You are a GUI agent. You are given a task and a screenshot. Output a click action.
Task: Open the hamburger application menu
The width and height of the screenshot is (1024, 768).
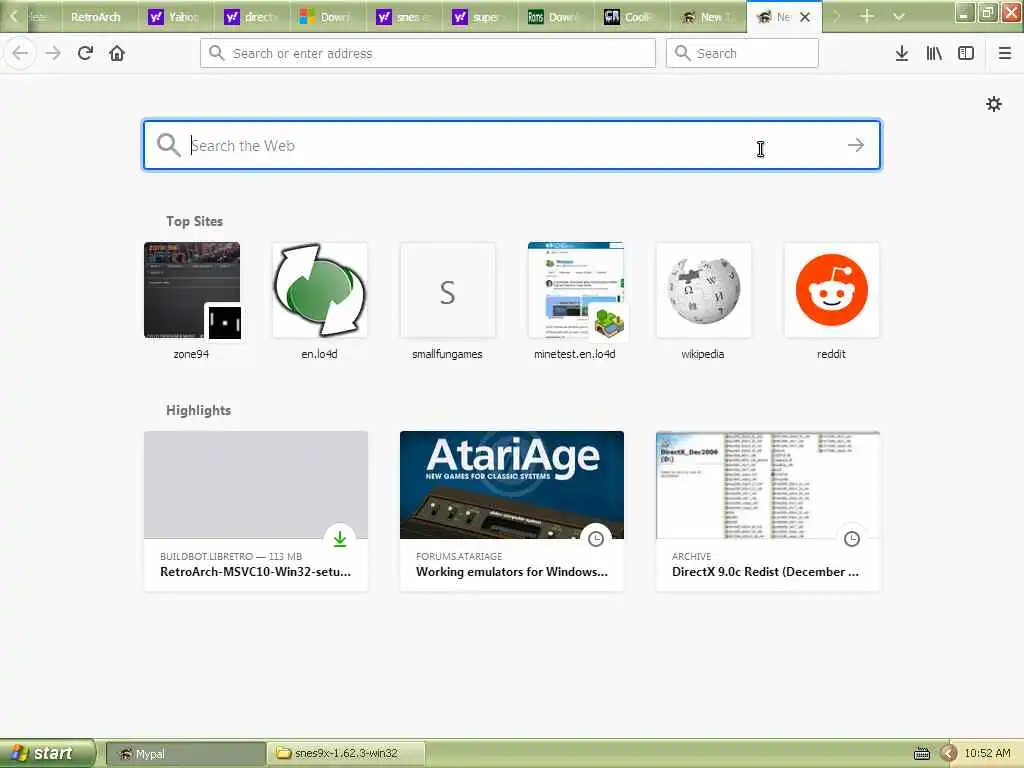[x=1005, y=53]
